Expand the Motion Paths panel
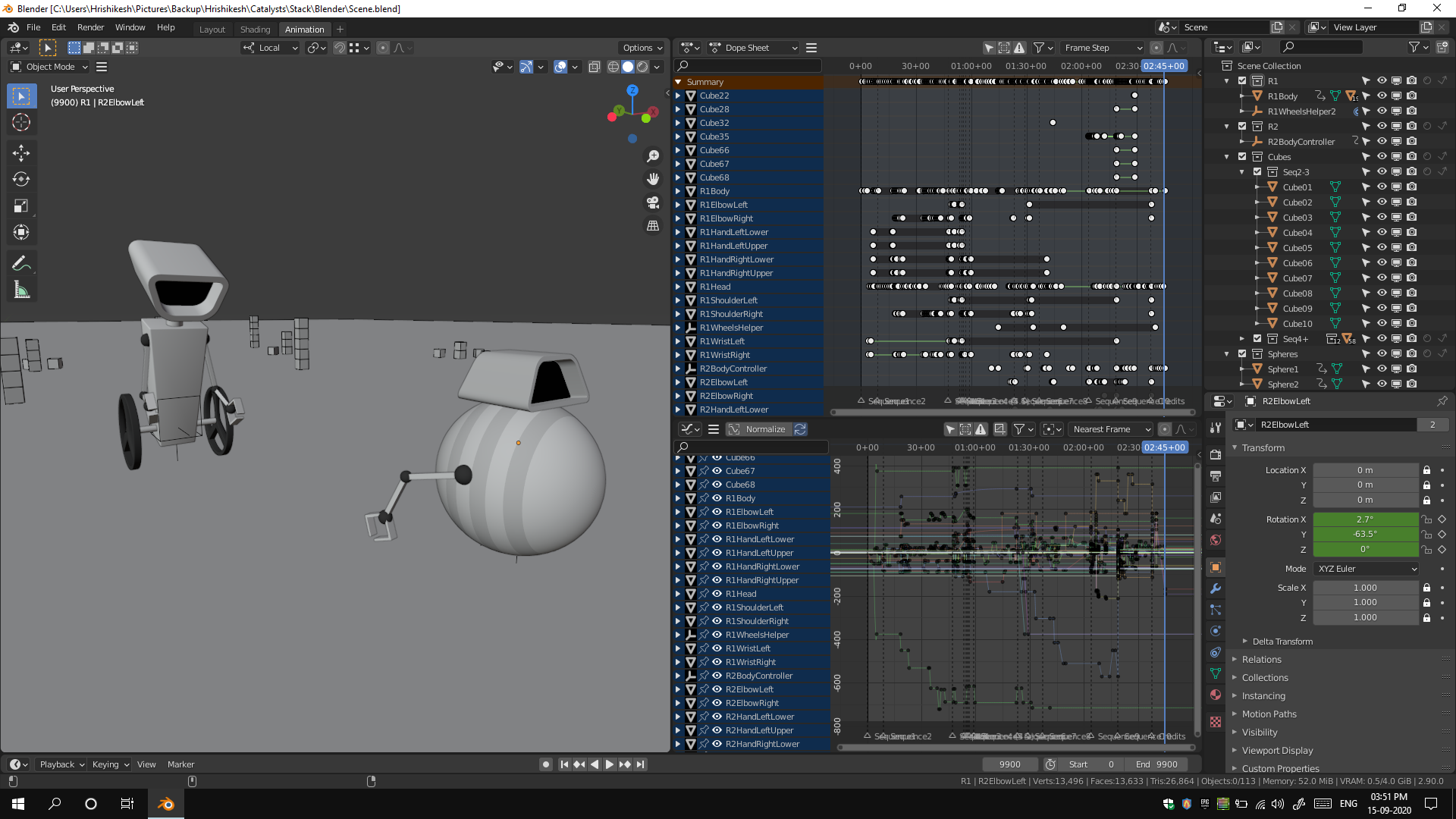 point(1269,714)
